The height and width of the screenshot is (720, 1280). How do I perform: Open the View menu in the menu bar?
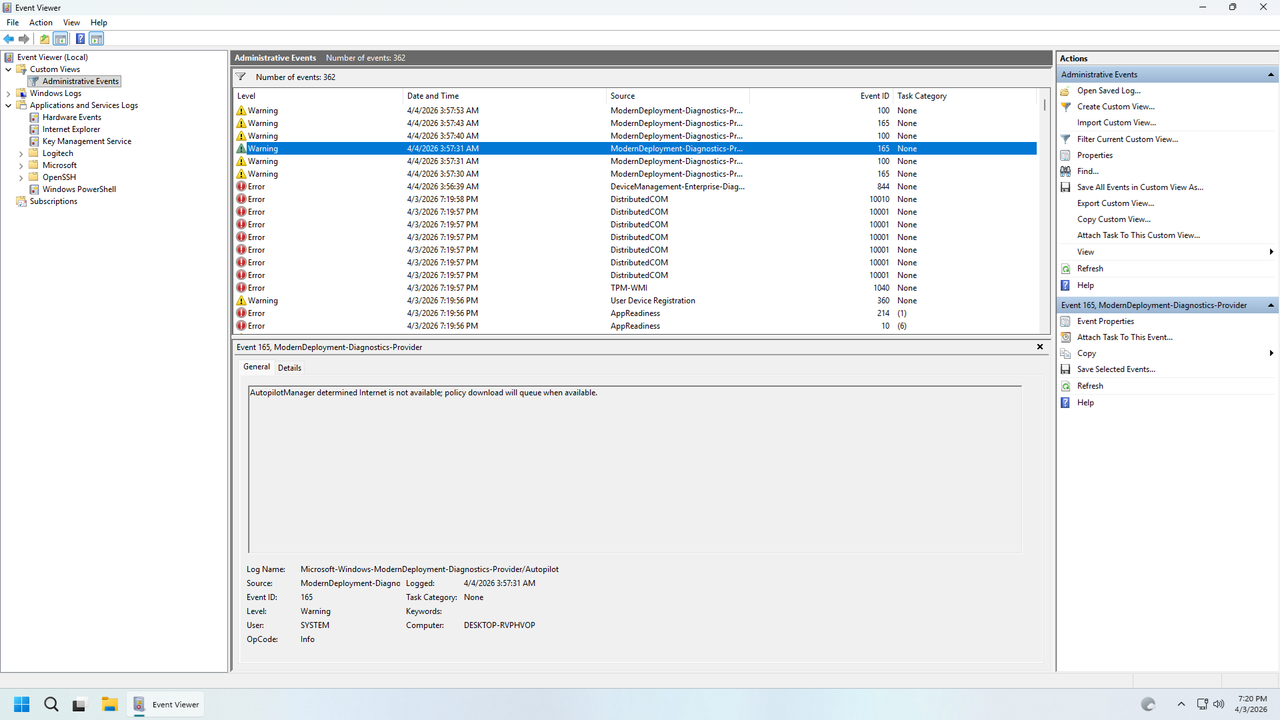click(71, 22)
